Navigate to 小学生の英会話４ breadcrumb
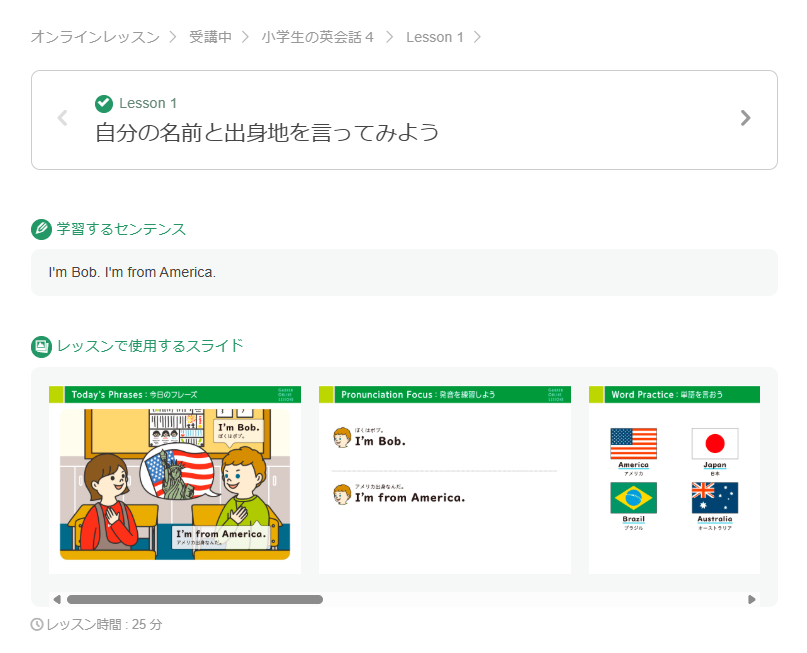Viewport: 807px width, 653px height. [x=318, y=37]
